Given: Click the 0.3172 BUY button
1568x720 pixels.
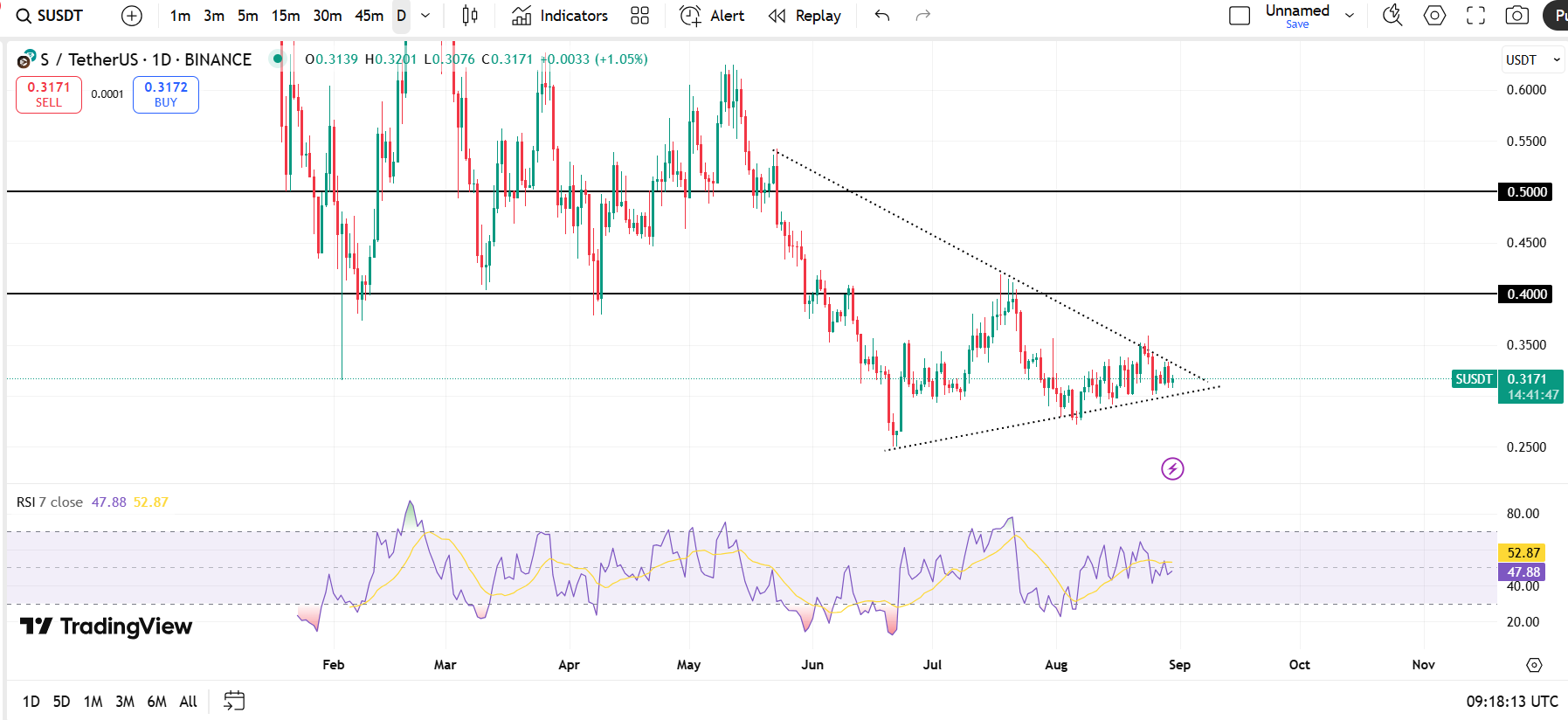Looking at the screenshot, I should [166, 94].
